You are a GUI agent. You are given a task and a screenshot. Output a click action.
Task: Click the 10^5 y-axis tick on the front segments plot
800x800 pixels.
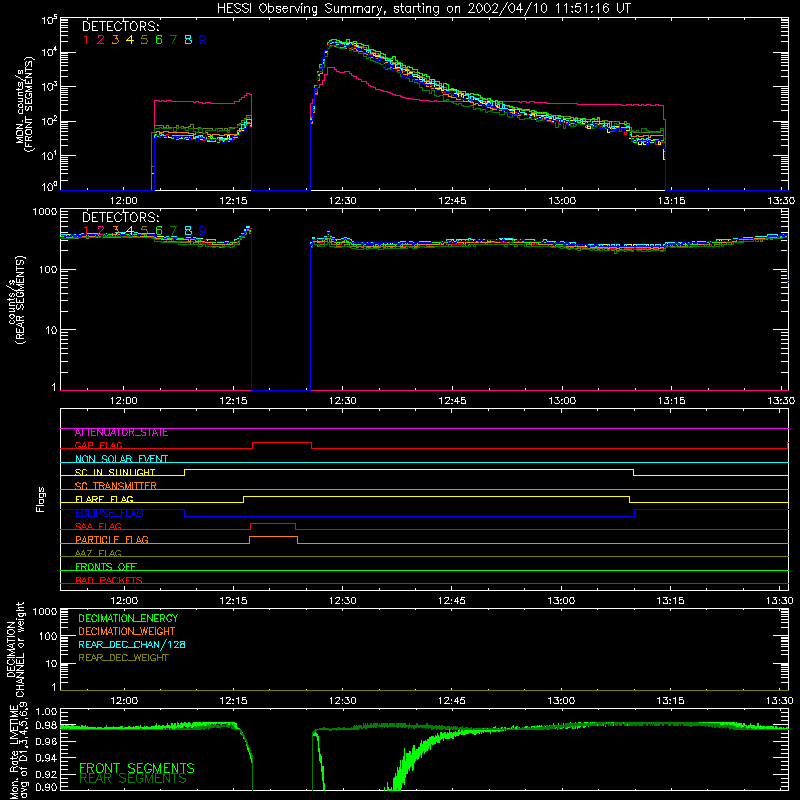click(x=49, y=20)
